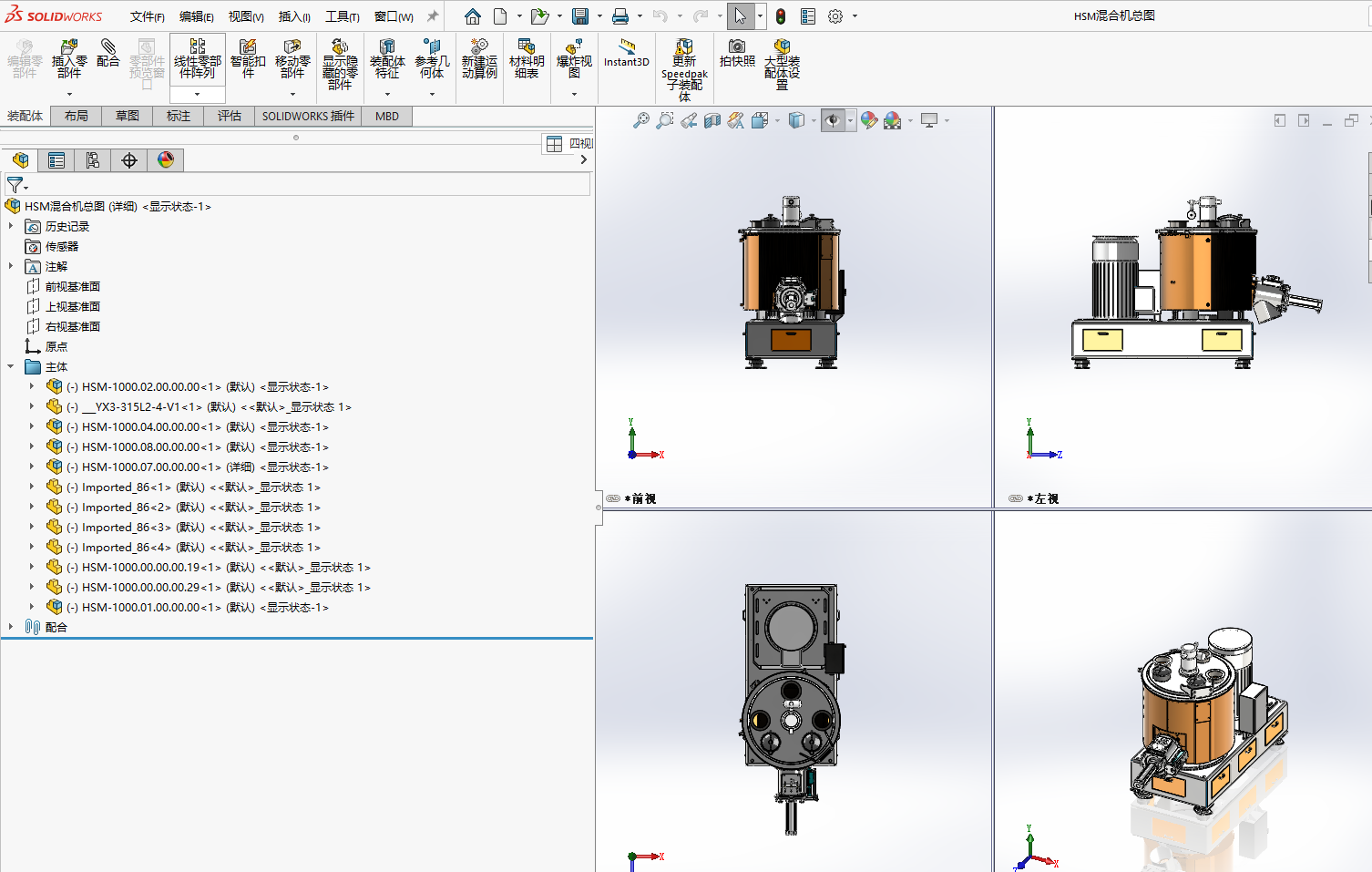
Task: Toggle Hide/Show Items eye icon
Action: click(x=833, y=120)
